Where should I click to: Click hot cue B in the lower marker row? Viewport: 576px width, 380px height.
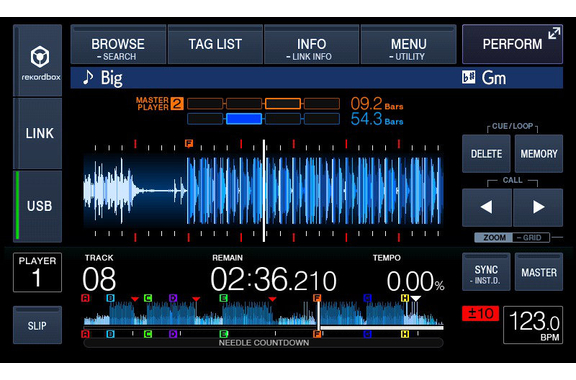click(110, 334)
